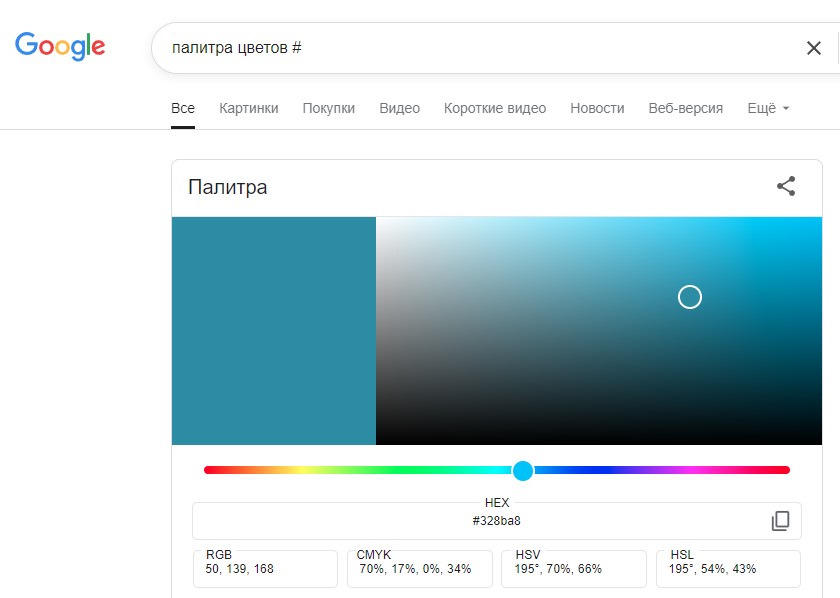This screenshot has height=598, width=840.
Task: Select the Веб-версия tab
Action: [x=685, y=108]
